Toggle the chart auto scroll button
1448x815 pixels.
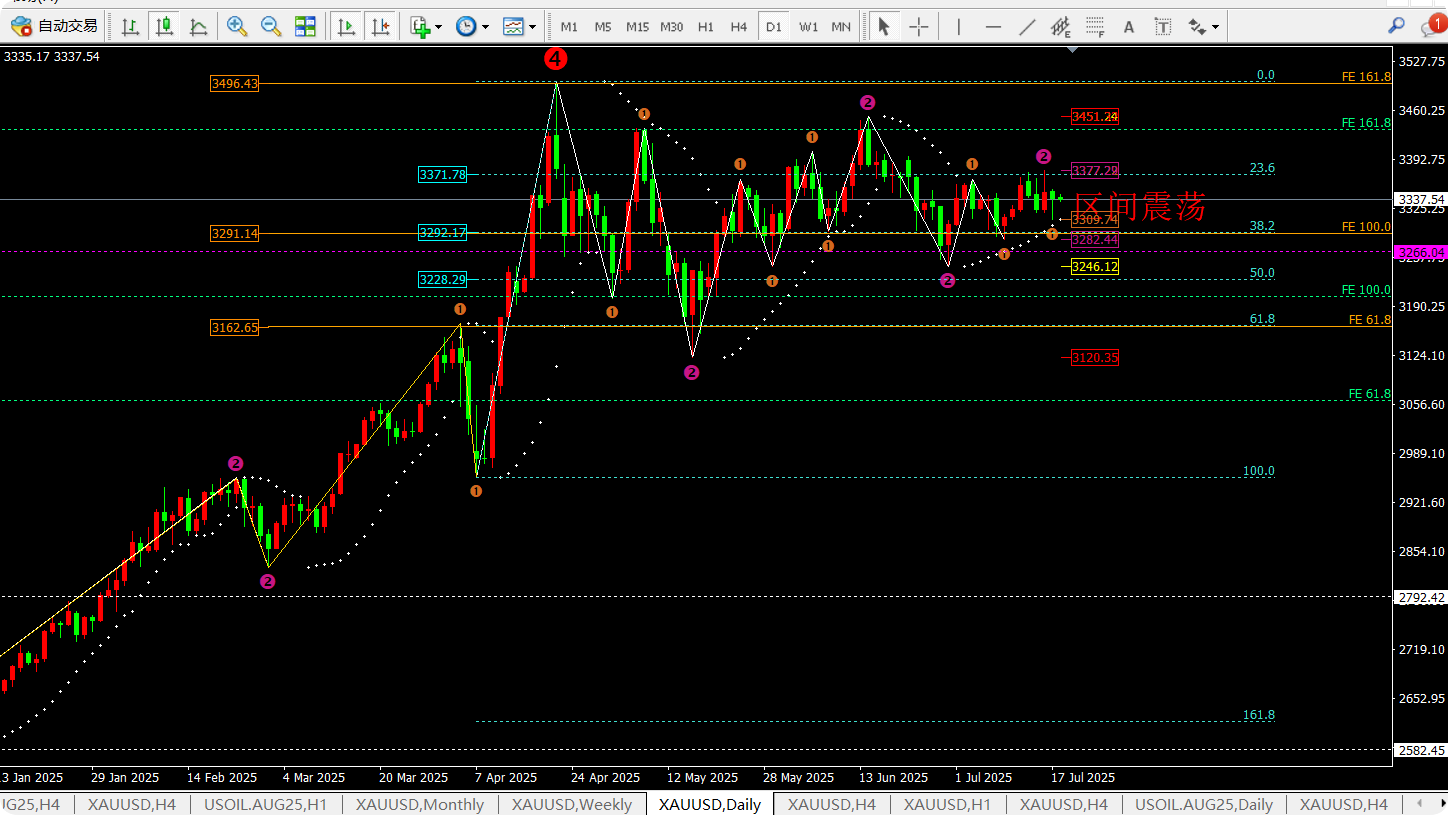point(346,27)
